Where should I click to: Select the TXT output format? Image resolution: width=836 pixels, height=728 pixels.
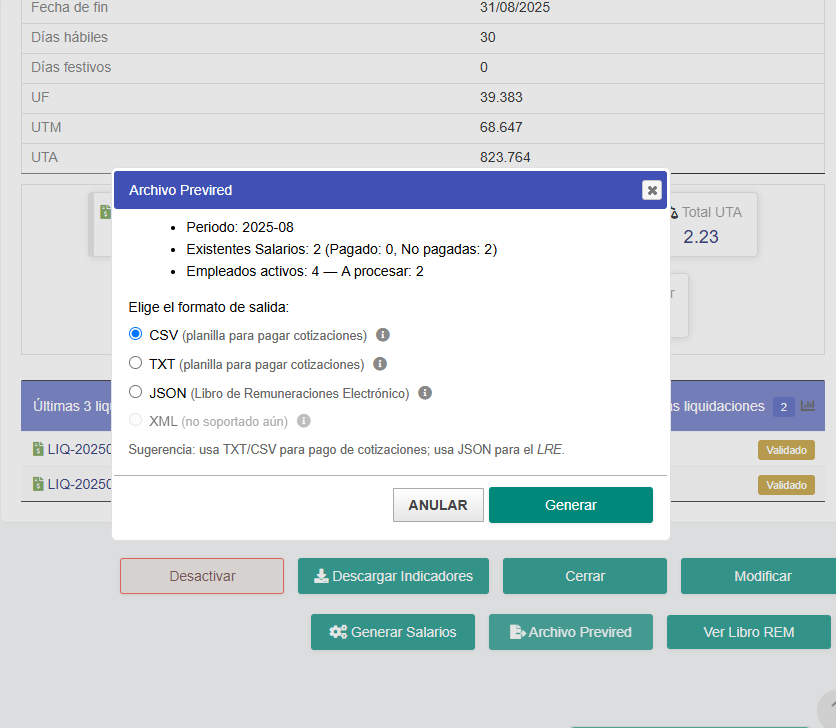tap(135, 363)
